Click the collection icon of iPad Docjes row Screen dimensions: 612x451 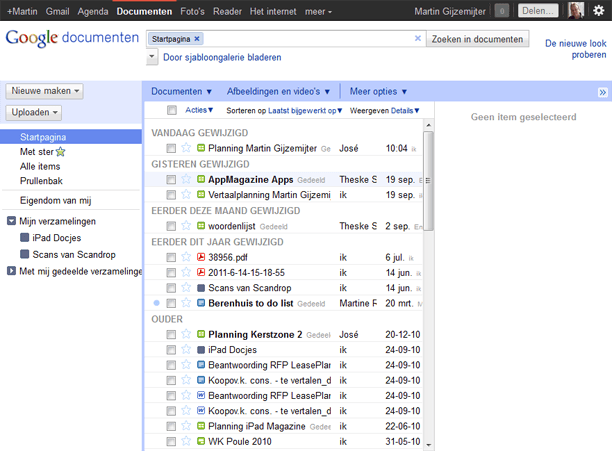[201, 350]
